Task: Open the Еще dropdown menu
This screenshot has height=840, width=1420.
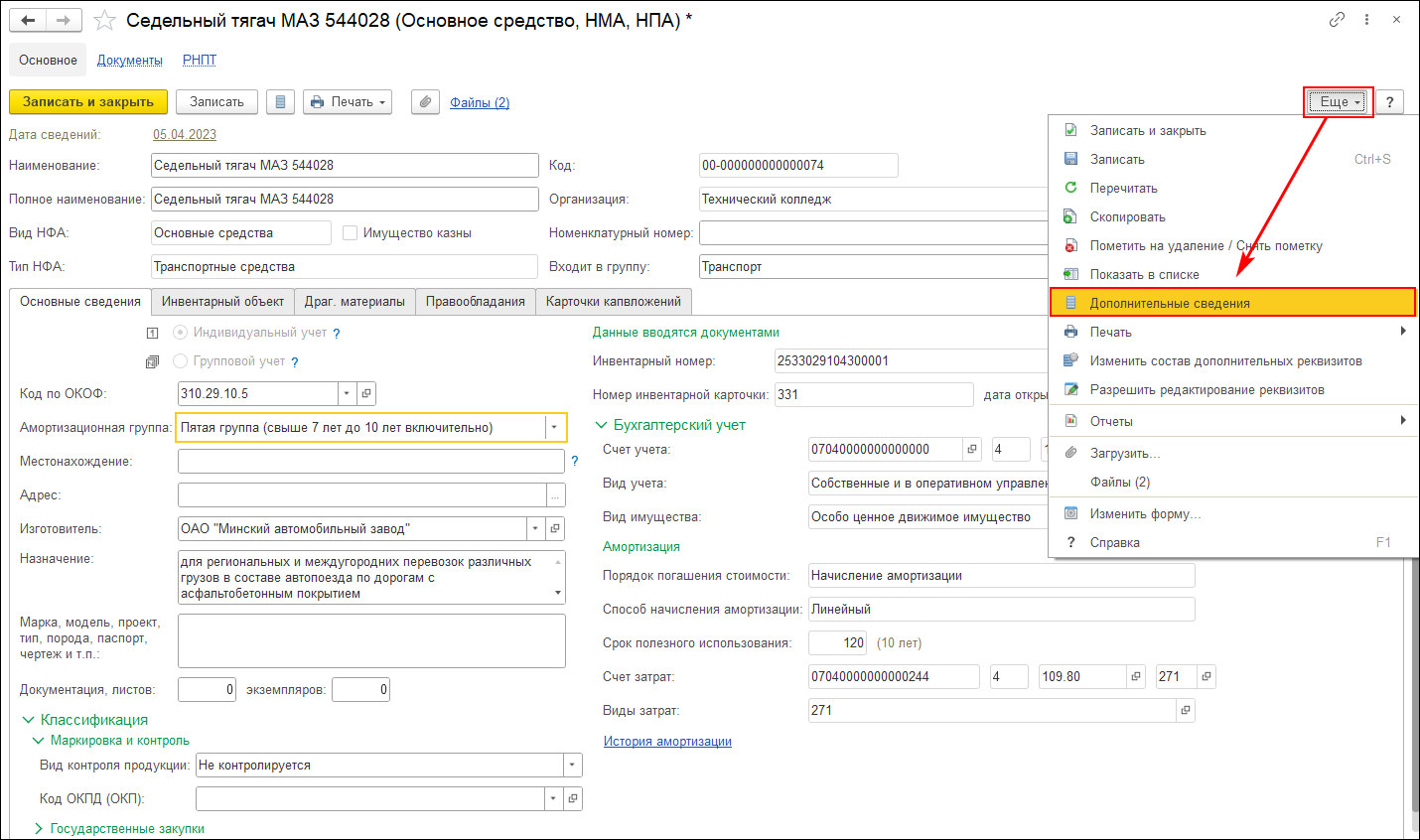Action: point(1338,101)
